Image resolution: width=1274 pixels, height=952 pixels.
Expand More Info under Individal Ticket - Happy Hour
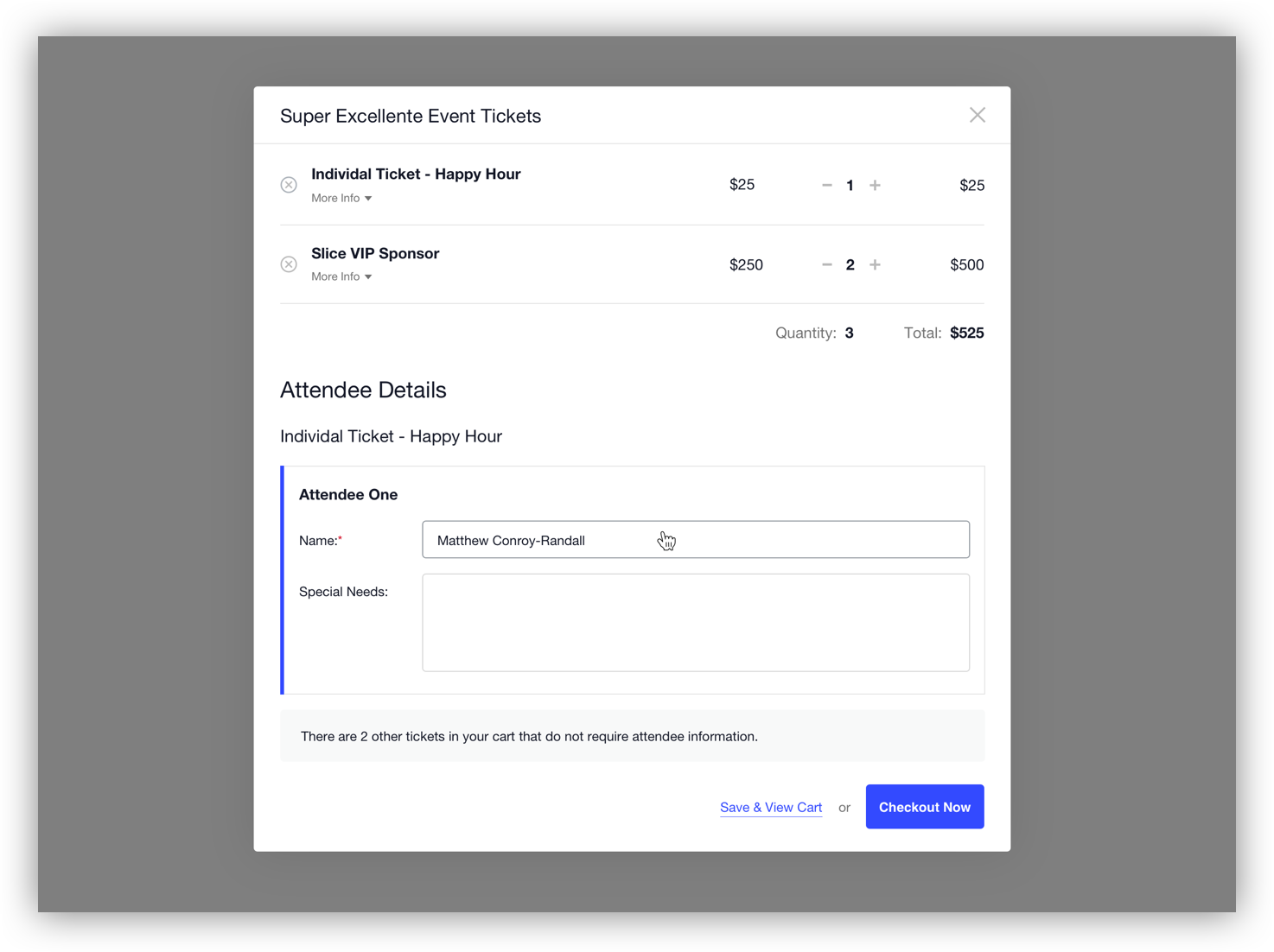click(x=341, y=199)
